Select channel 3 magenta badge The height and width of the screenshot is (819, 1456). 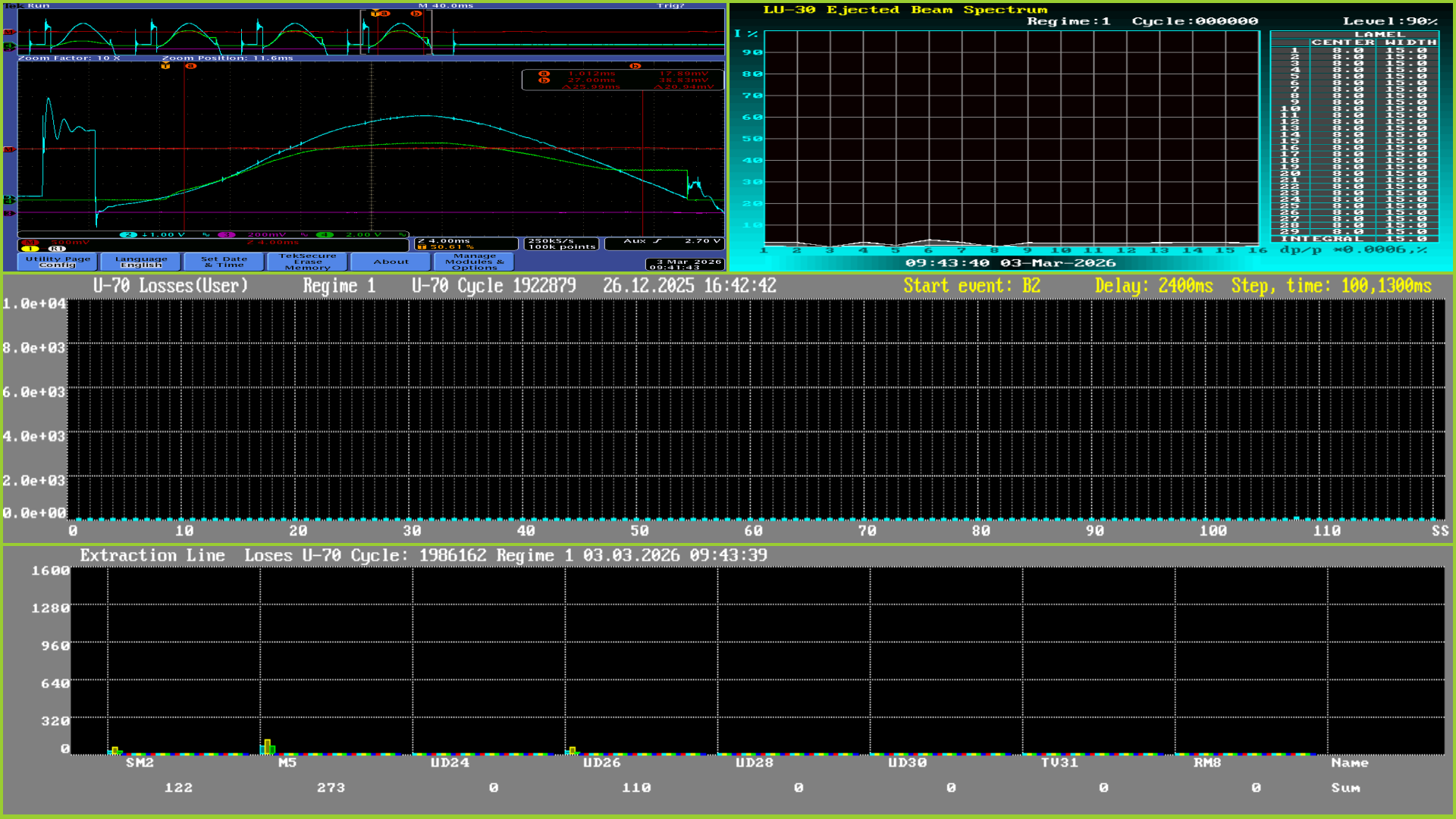tap(227, 235)
